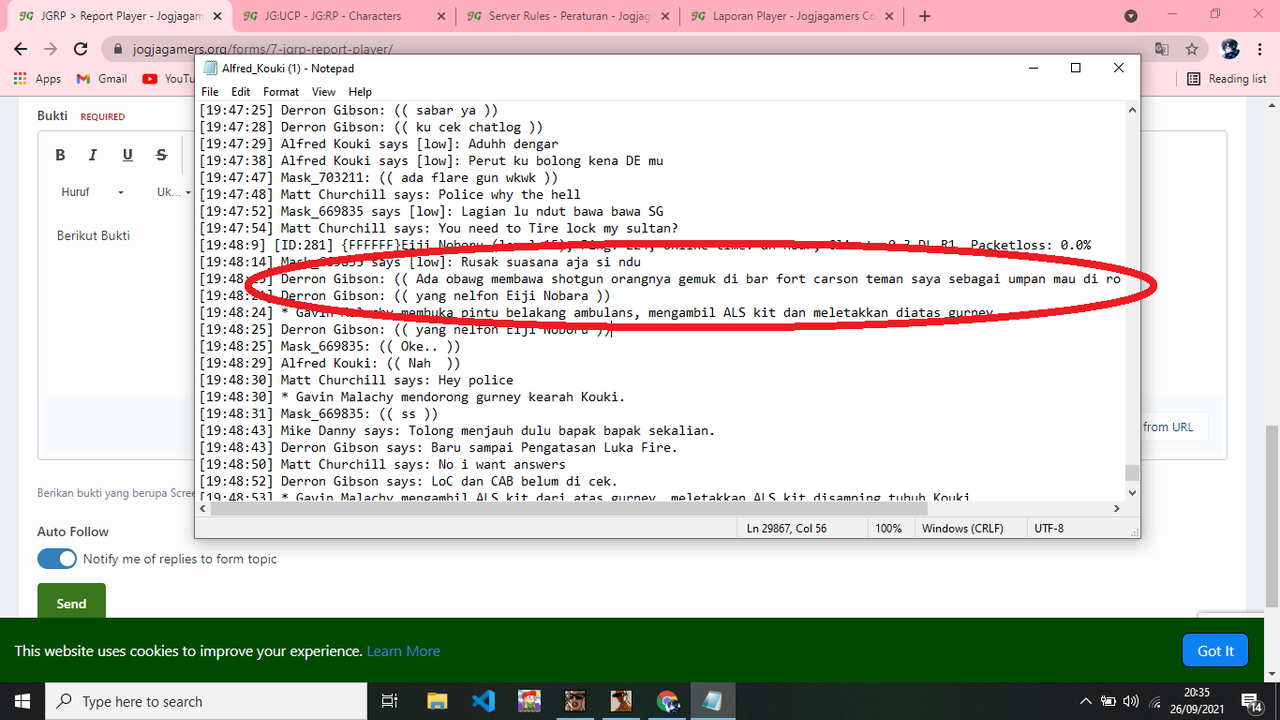Click the UTF-8 encoding status entry

coord(1050,528)
